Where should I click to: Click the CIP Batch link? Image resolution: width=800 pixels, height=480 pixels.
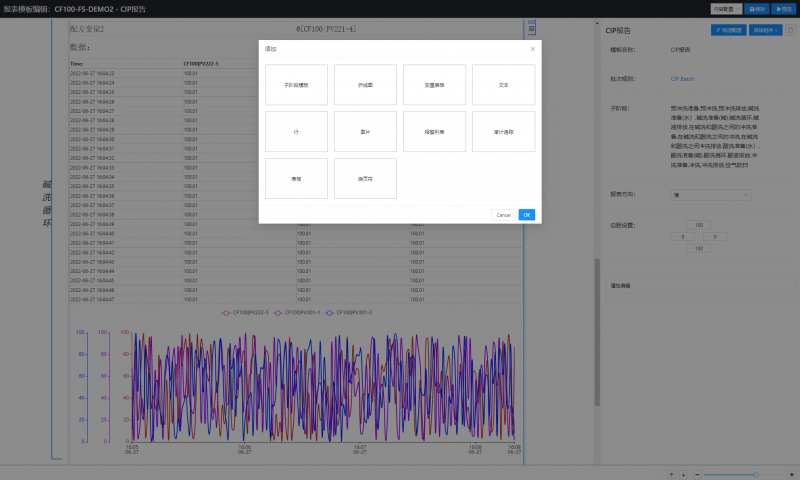click(x=681, y=77)
